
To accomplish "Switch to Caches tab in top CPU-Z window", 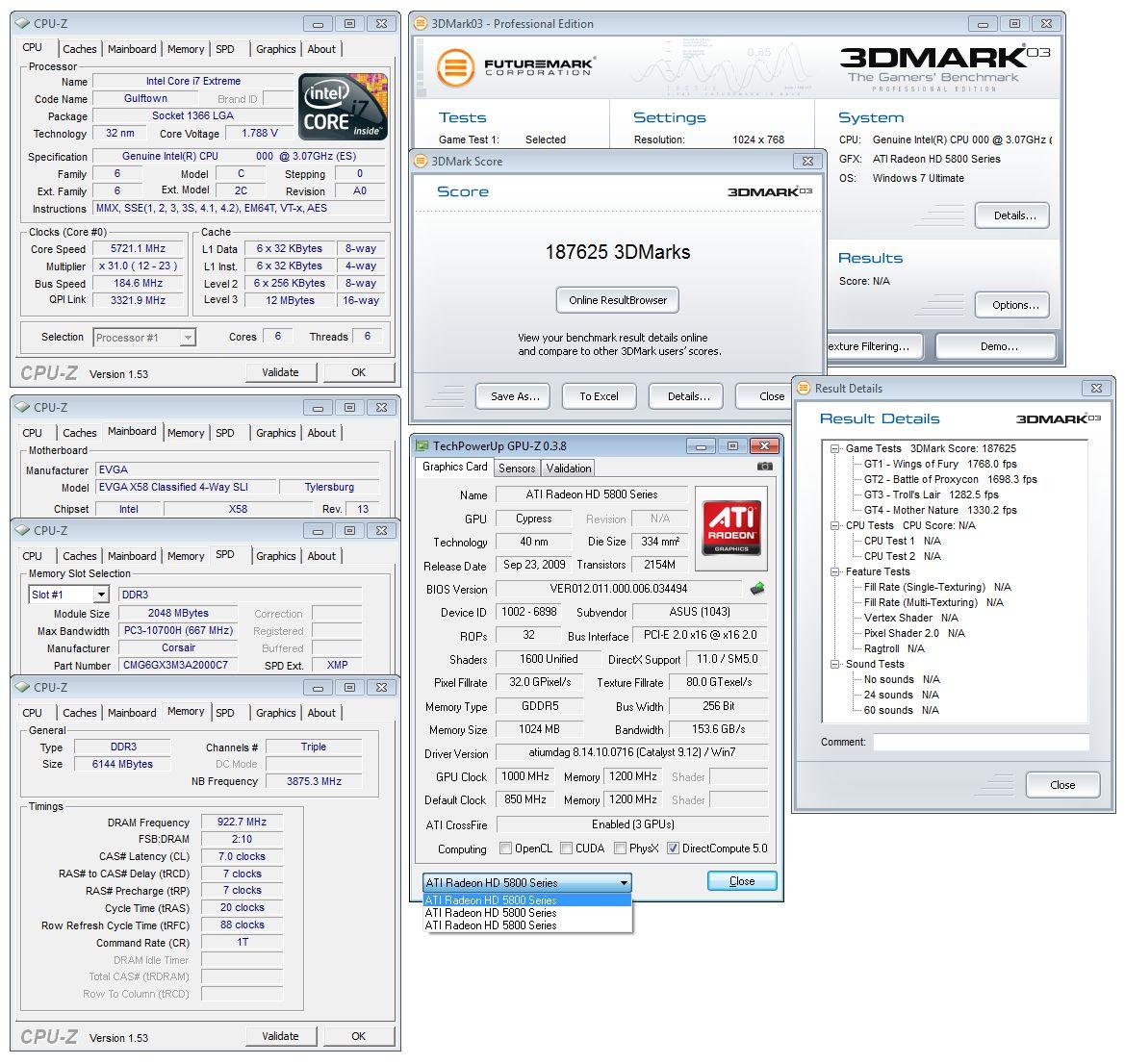I will tap(80, 49).
